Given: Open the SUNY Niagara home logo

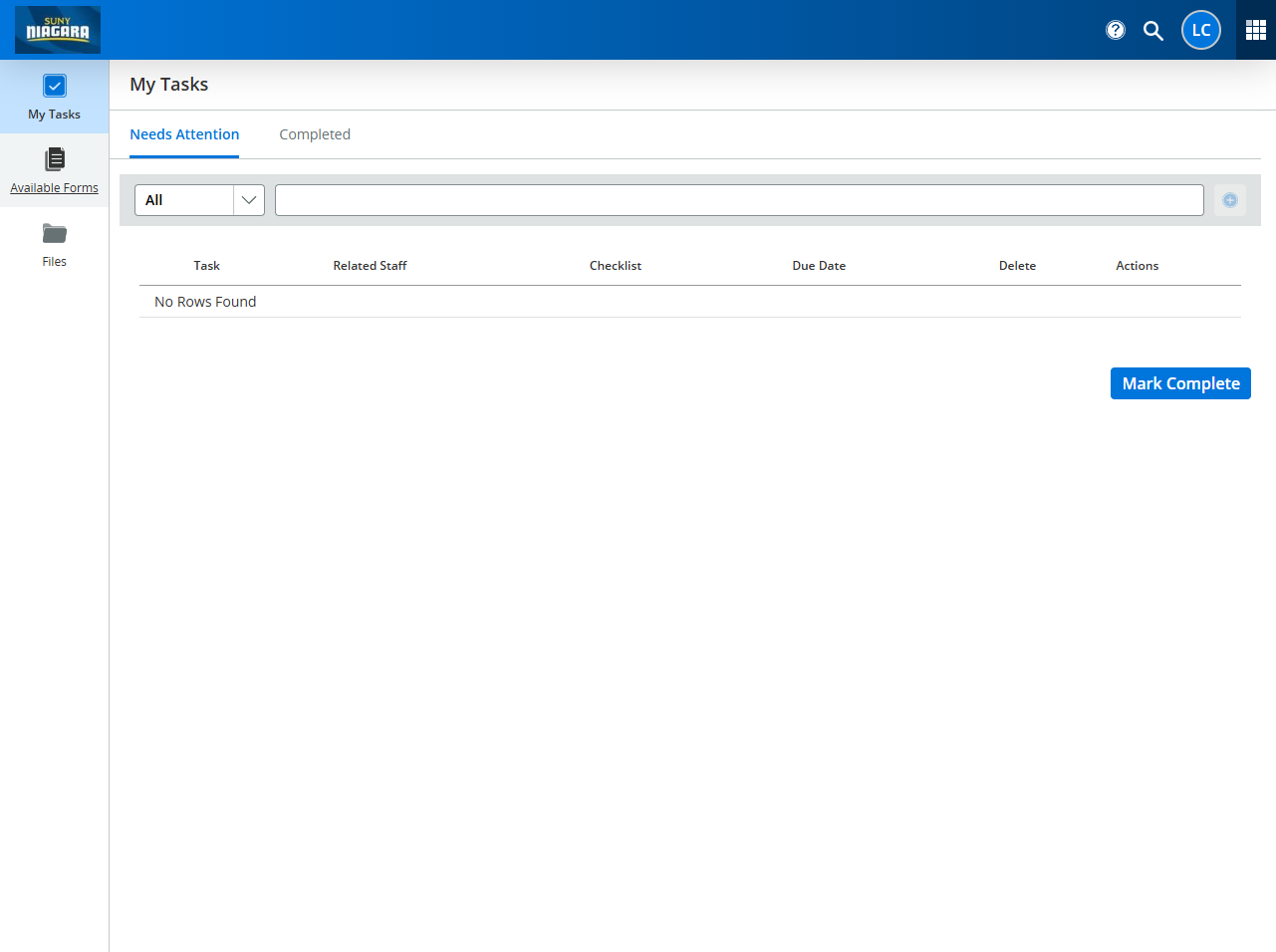Looking at the screenshot, I should coord(58,30).
